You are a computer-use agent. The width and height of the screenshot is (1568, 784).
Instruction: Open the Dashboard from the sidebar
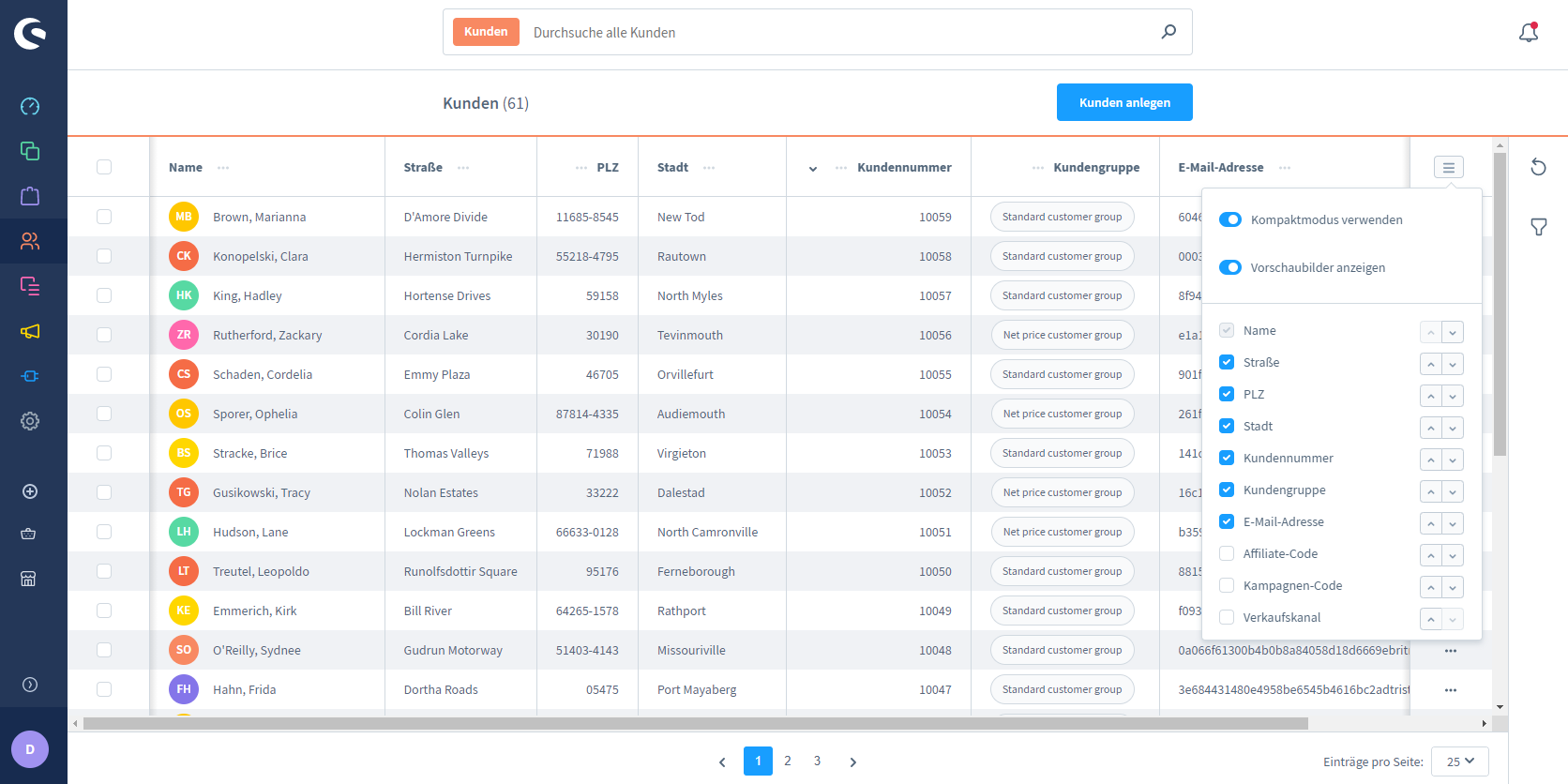point(30,106)
